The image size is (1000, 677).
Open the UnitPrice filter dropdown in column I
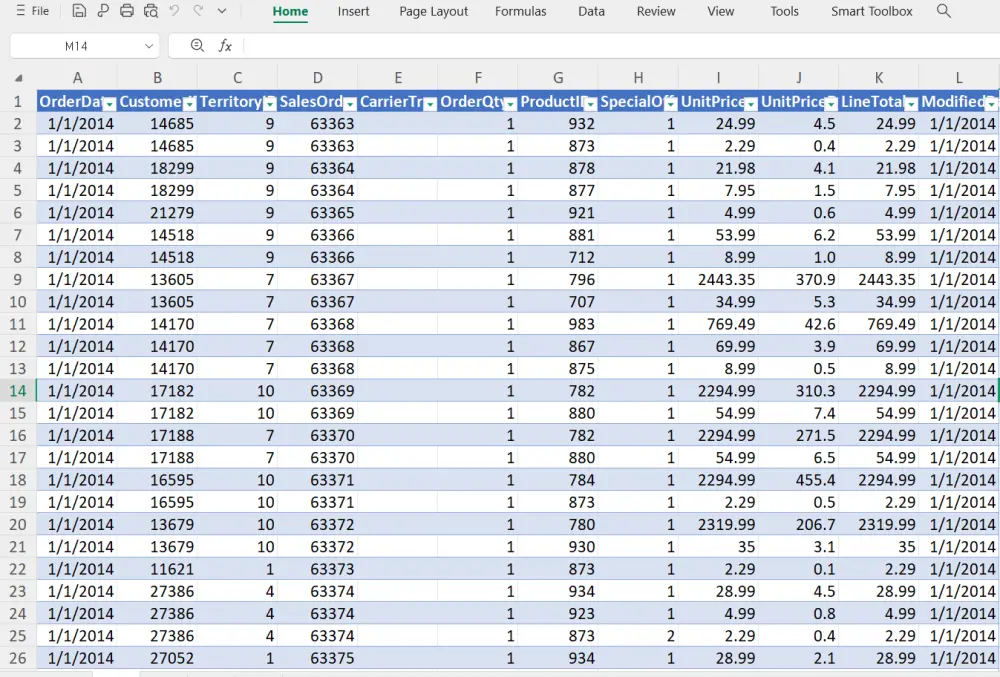tap(751, 103)
